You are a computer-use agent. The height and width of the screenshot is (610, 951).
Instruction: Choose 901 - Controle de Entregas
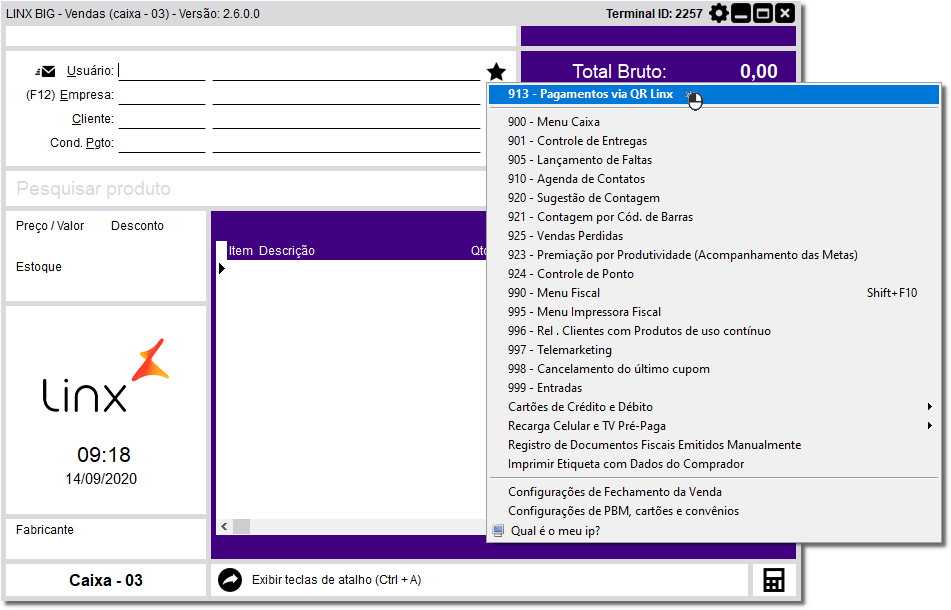[x=714, y=141]
